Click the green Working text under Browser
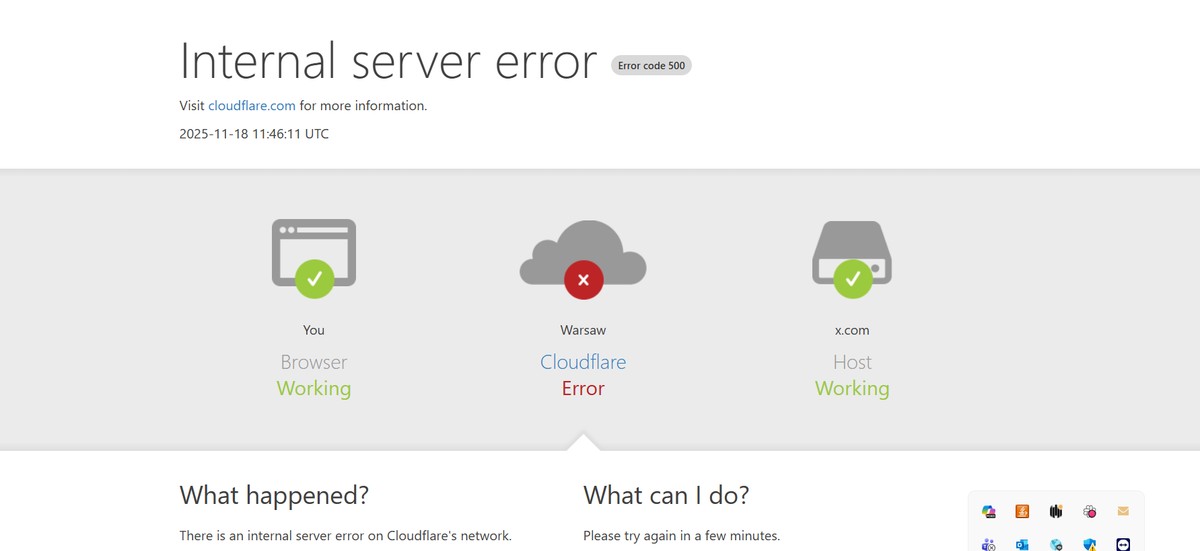1200x551 pixels. [314, 388]
